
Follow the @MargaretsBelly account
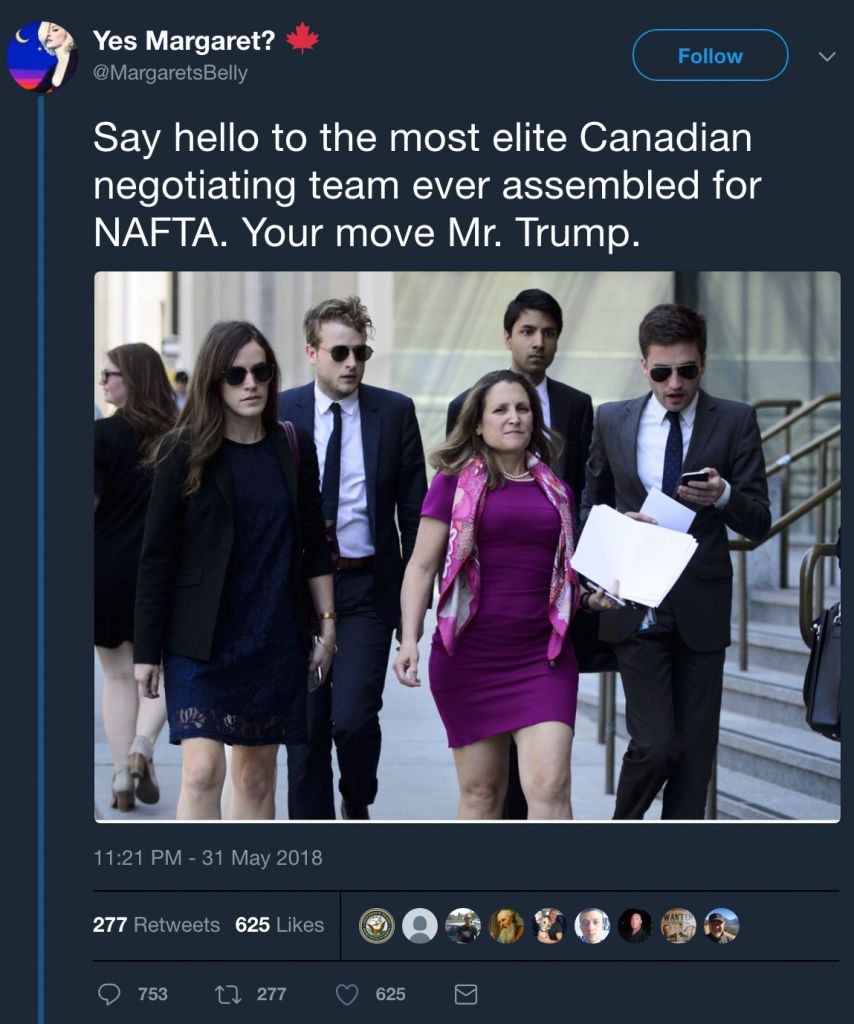[x=710, y=56]
